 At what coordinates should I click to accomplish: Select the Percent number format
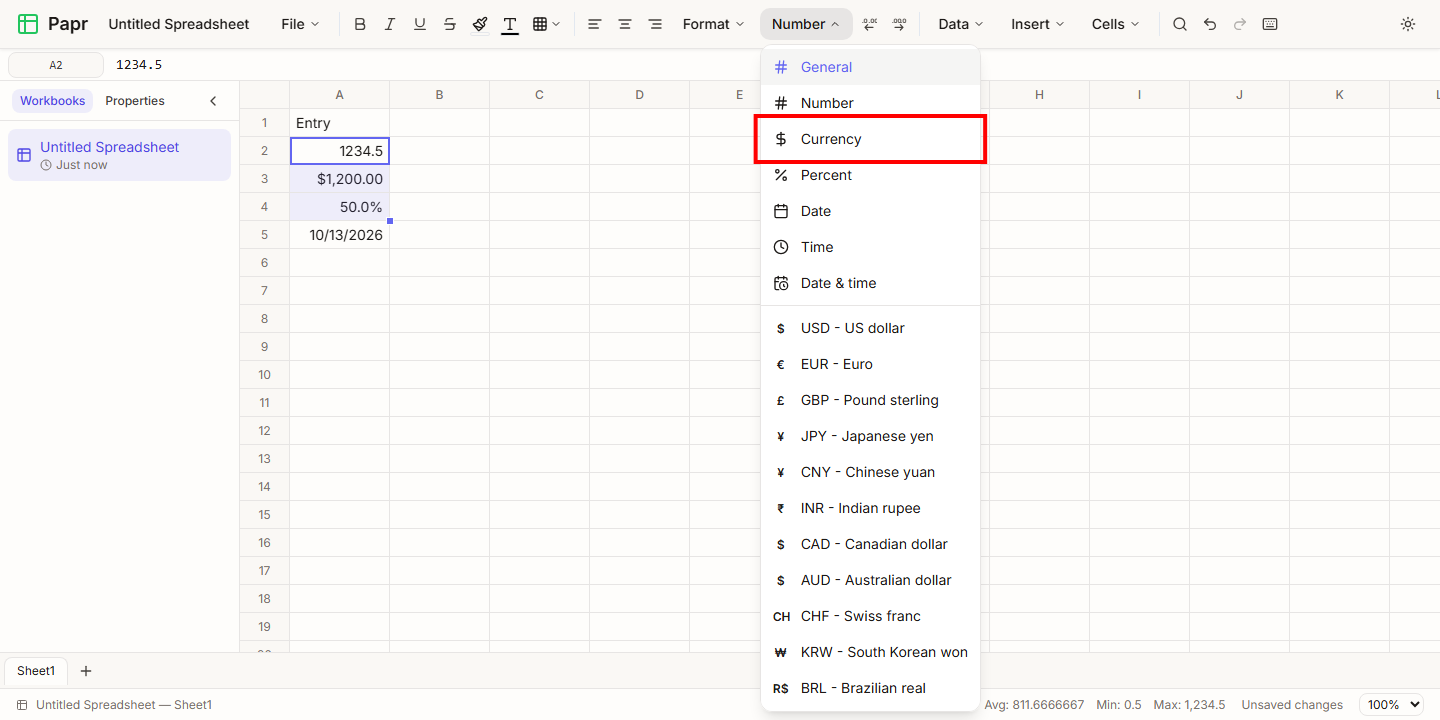point(870,175)
